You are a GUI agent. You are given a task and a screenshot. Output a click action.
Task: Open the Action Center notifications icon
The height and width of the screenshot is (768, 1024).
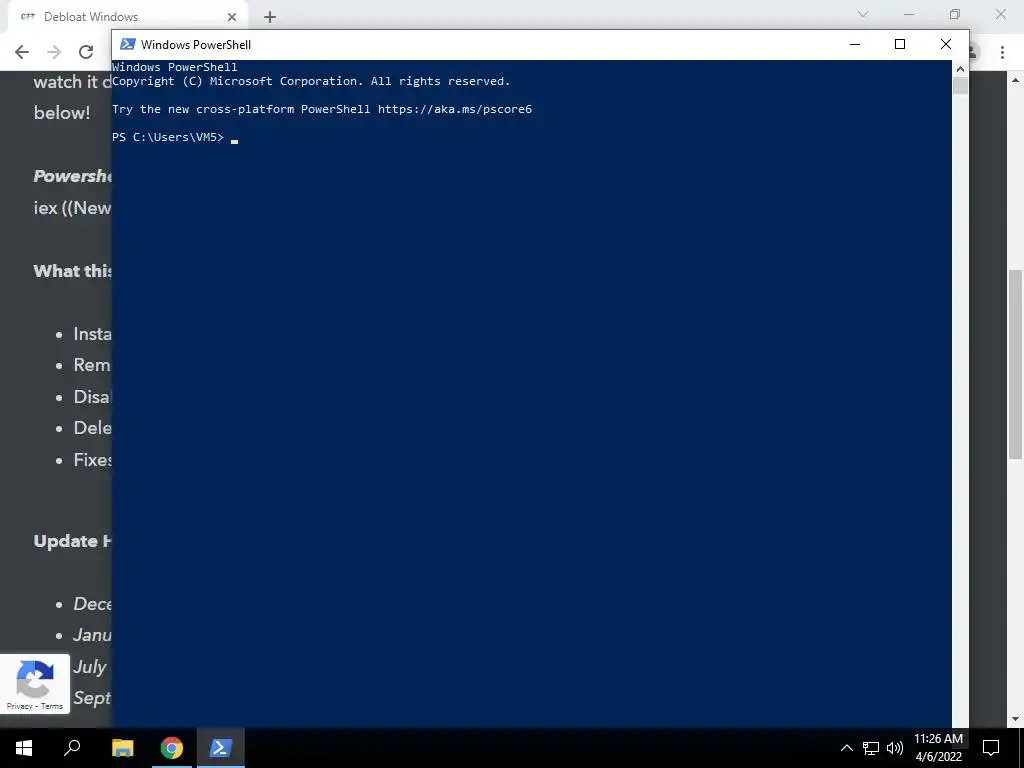pyautogui.click(x=991, y=748)
